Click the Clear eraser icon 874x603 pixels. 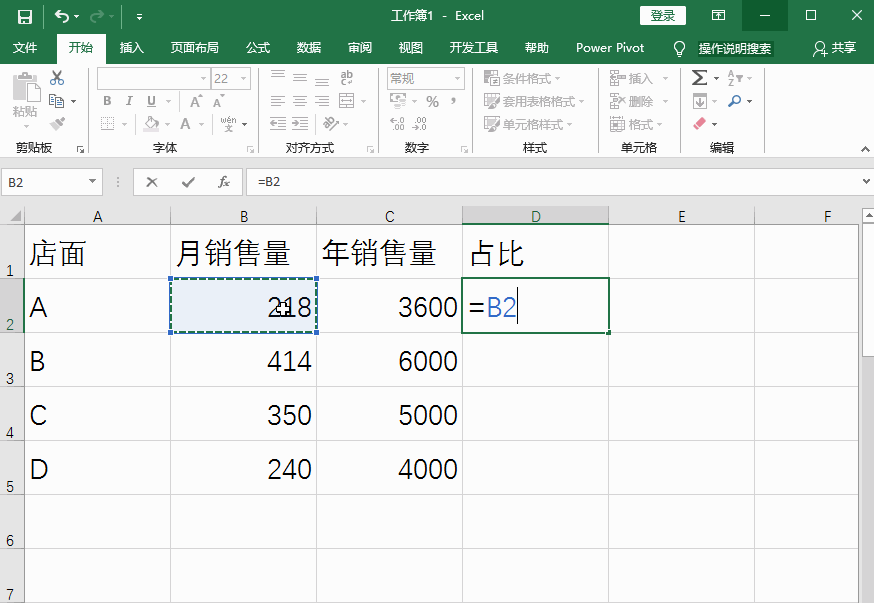700,124
